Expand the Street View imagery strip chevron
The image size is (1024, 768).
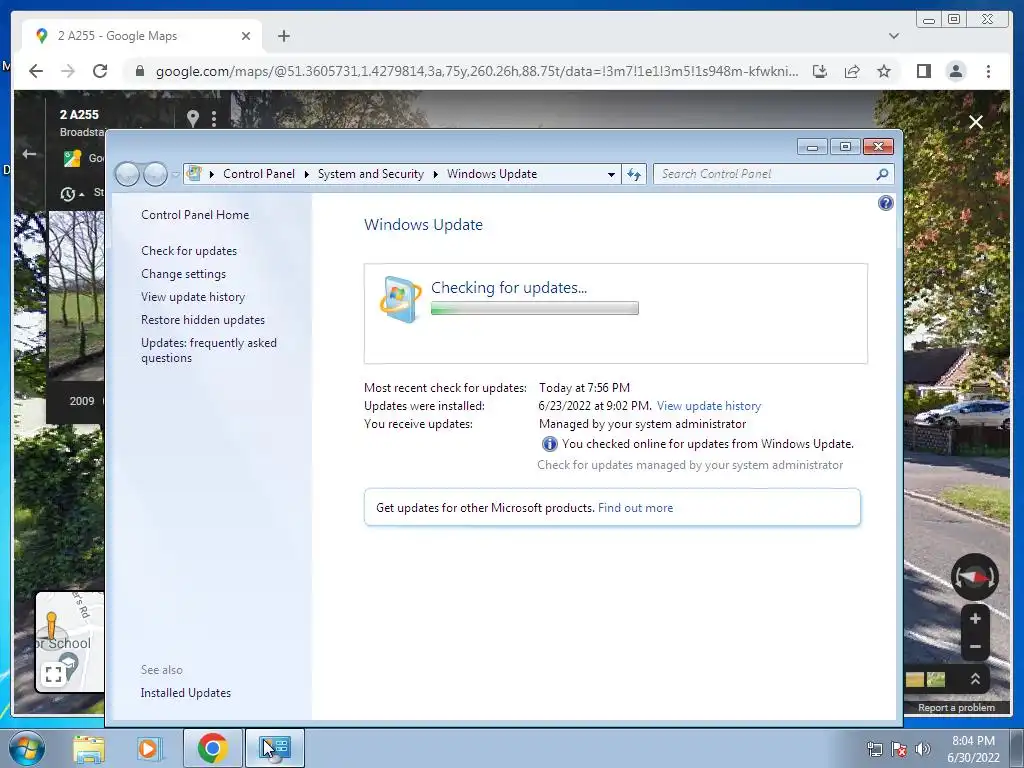(975, 679)
